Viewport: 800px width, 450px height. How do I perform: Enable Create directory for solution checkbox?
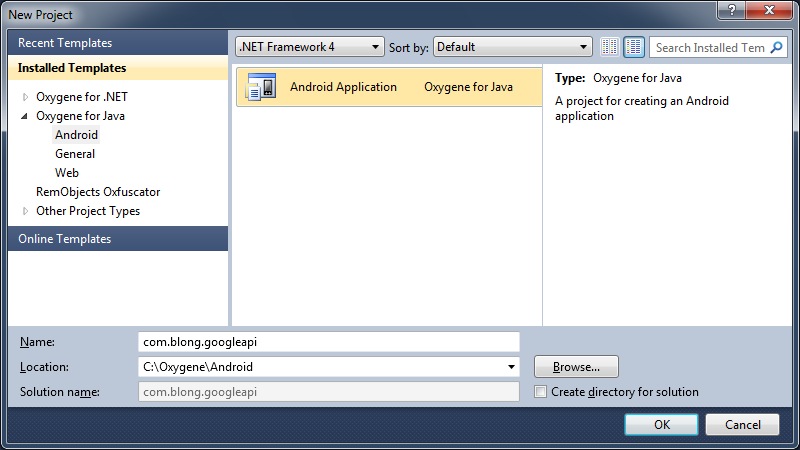click(x=541, y=392)
